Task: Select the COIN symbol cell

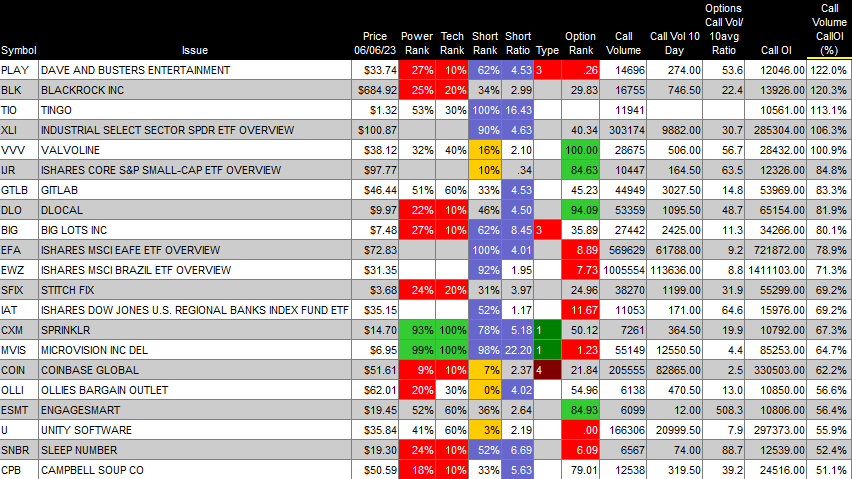Action: click(x=19, y=370)
